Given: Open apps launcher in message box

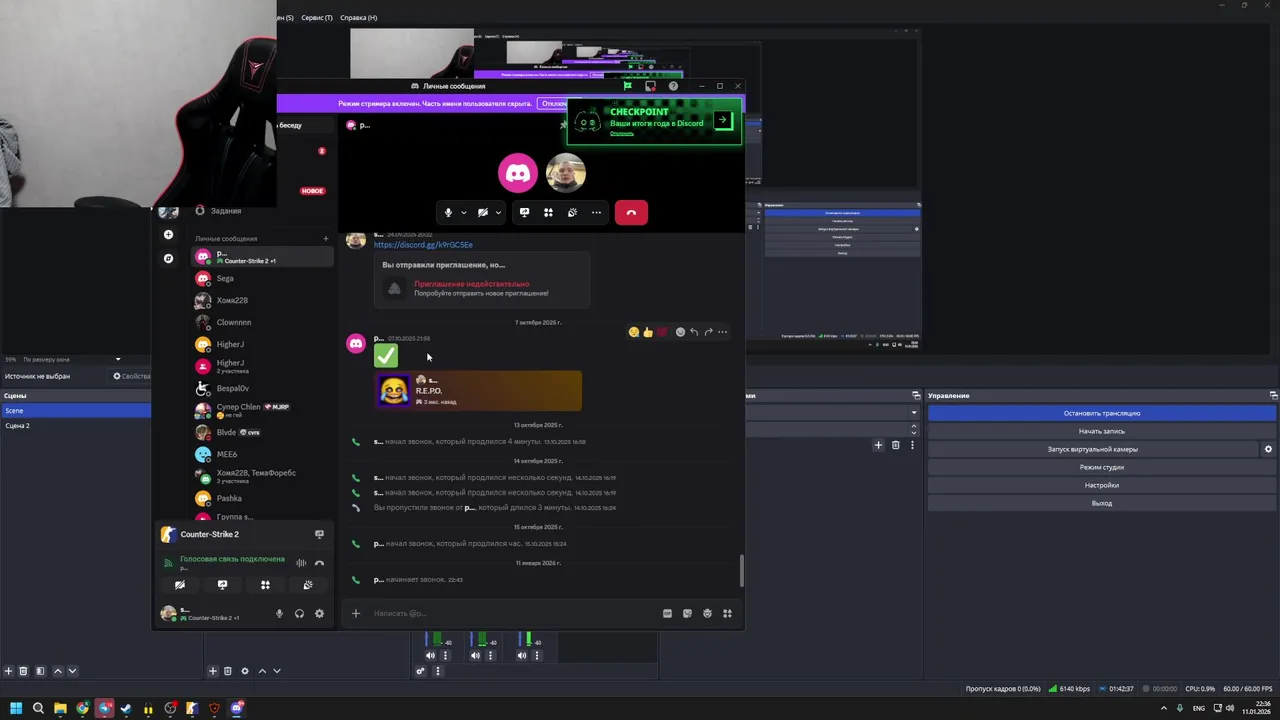Looking at the screenshot, I should coord(727,613).
